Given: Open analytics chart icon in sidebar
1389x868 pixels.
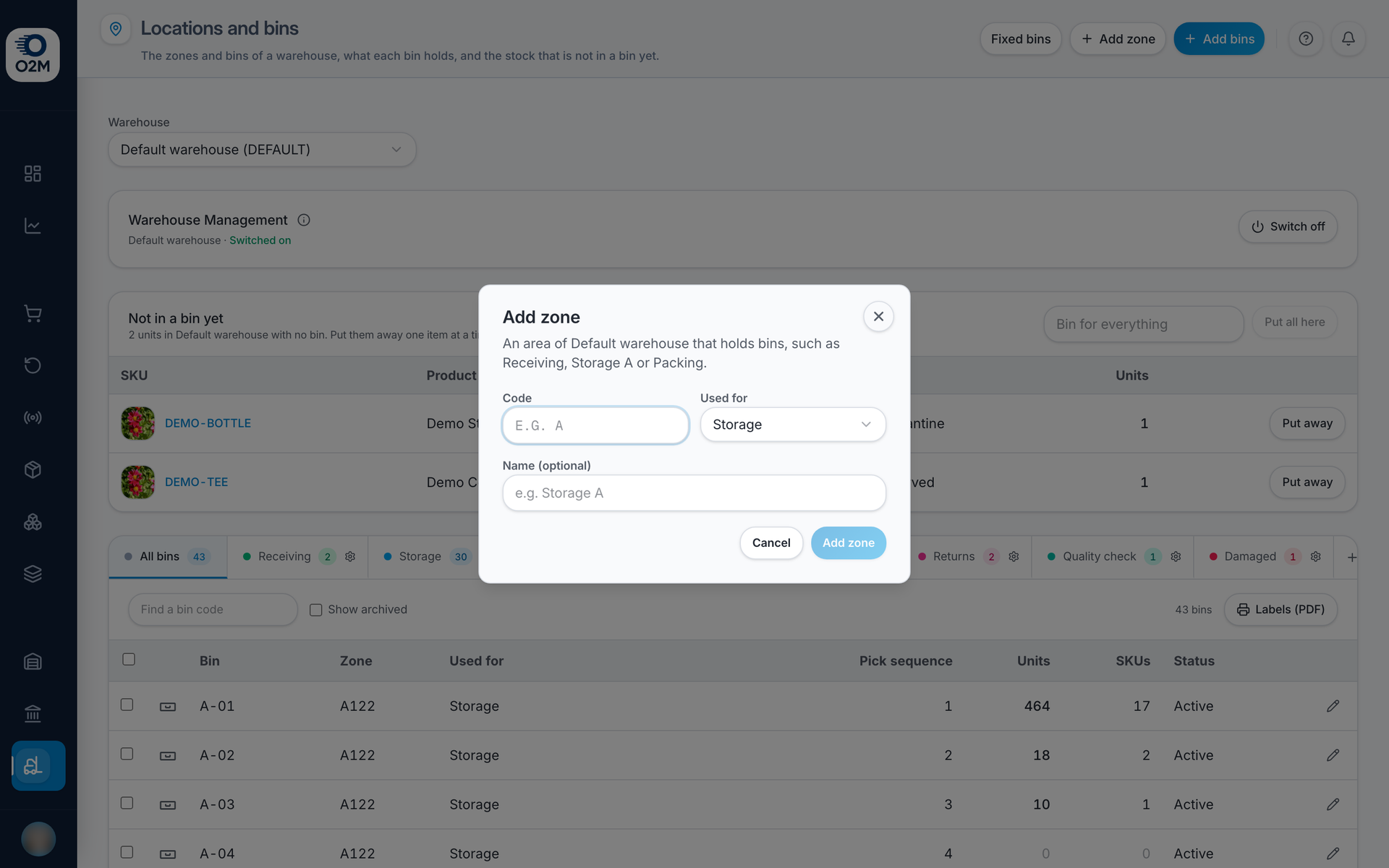Looking at the screenshot, I should pos(33,226).
